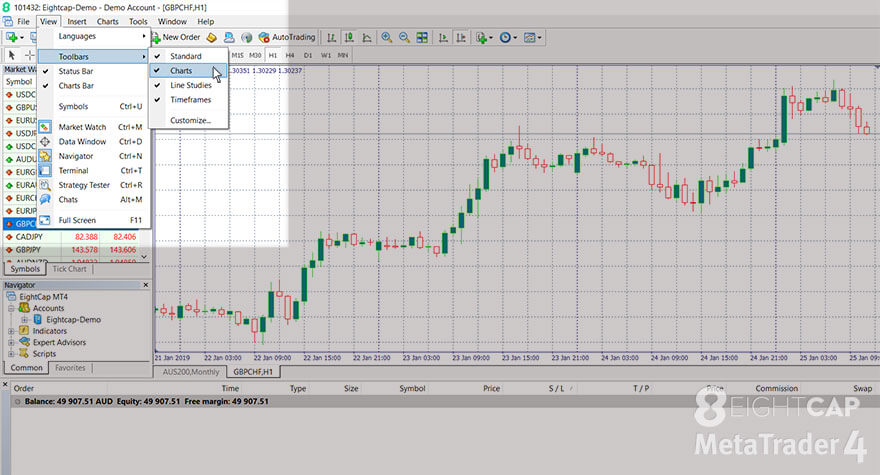Choose Market Watch in View menu

coord(94,127)
